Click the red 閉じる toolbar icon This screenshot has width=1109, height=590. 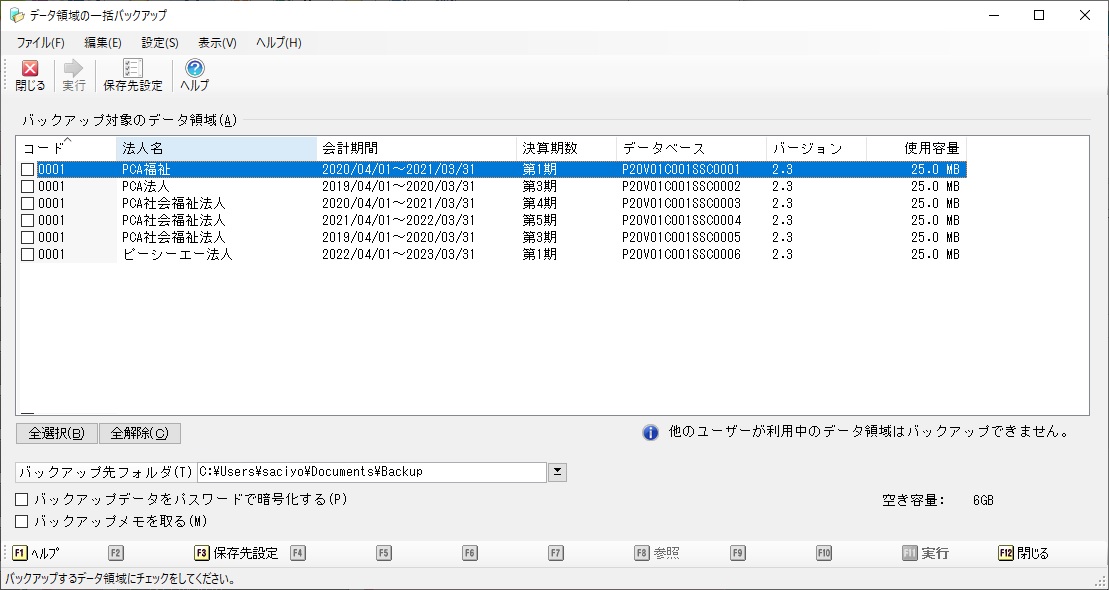click(x=30, y=70)
